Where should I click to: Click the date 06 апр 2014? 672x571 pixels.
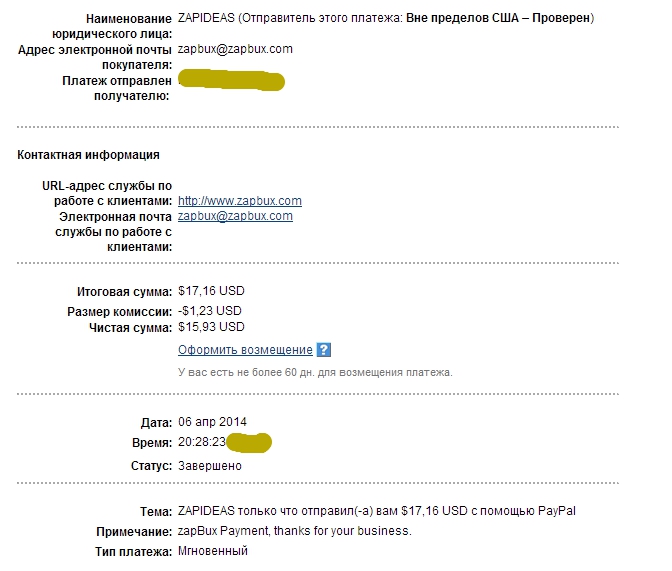pyautogui.click(x=213, y=422)
